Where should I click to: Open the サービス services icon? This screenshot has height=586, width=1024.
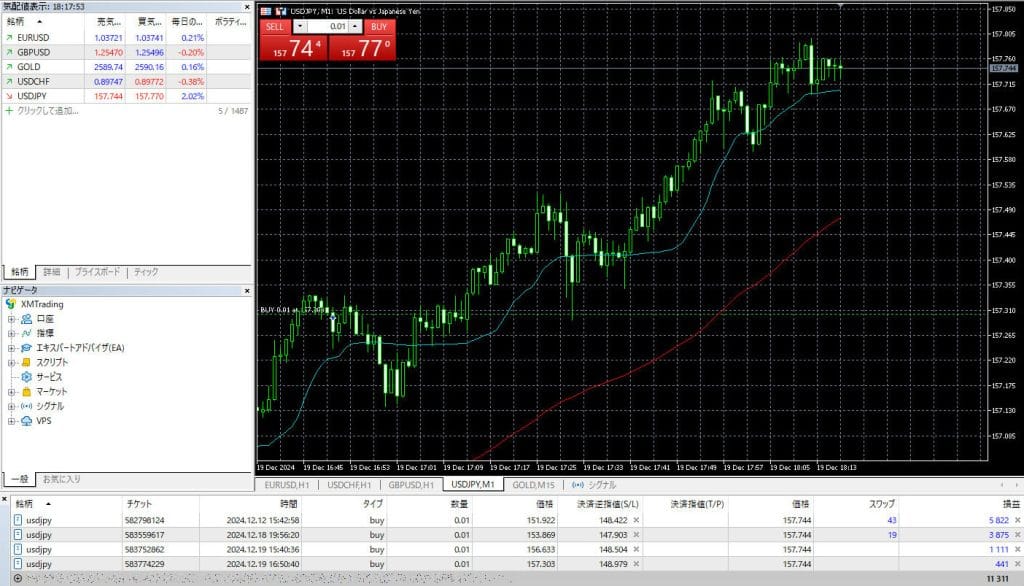point(27,377)
